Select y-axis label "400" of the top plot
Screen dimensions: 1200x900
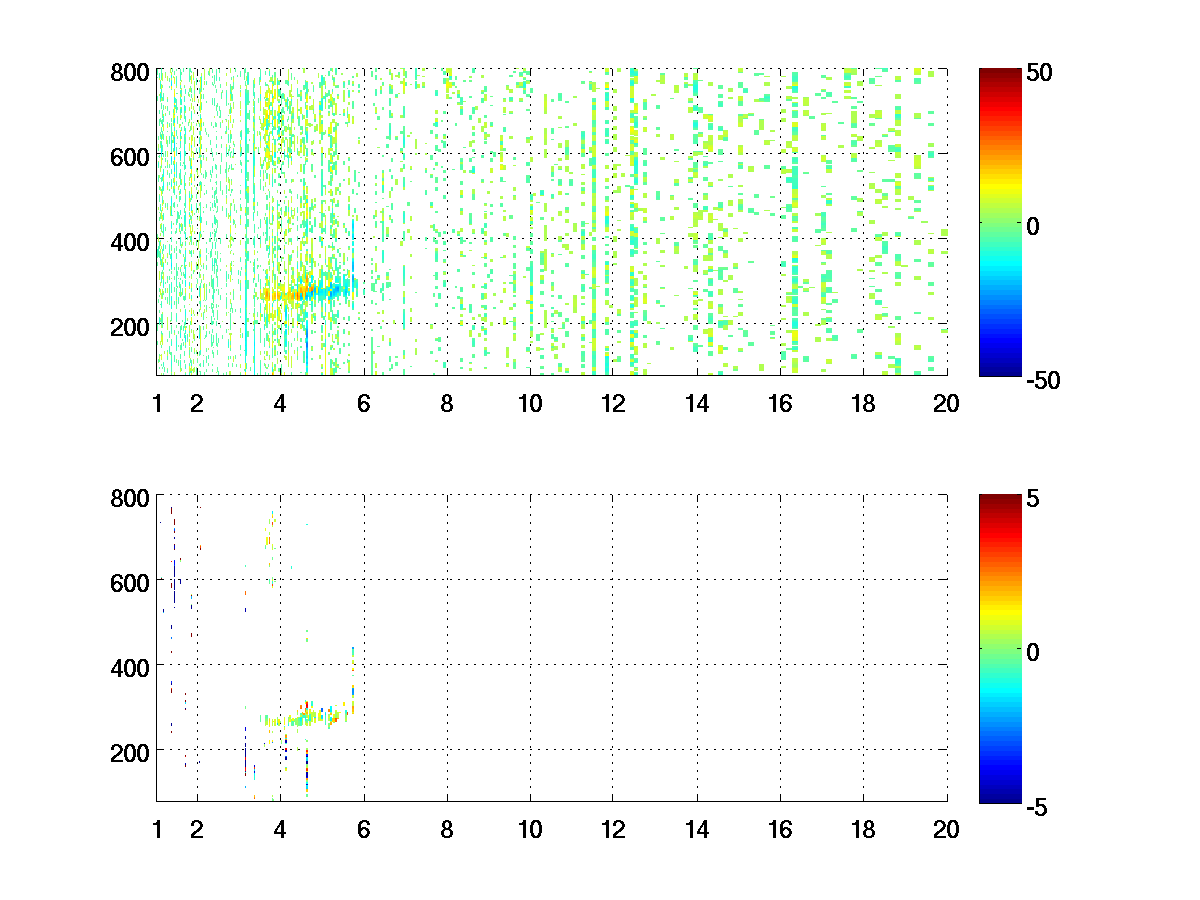130,241
